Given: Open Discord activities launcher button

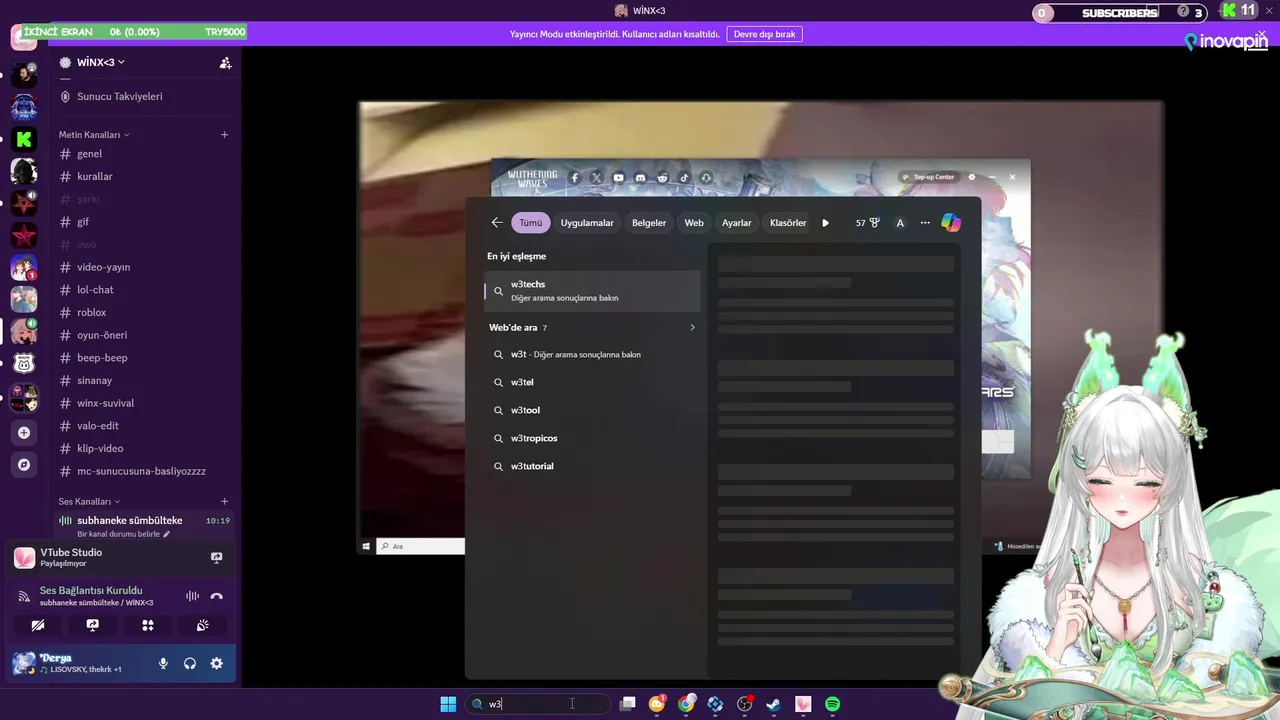Looking at the screenshot, I should point(148,625).
